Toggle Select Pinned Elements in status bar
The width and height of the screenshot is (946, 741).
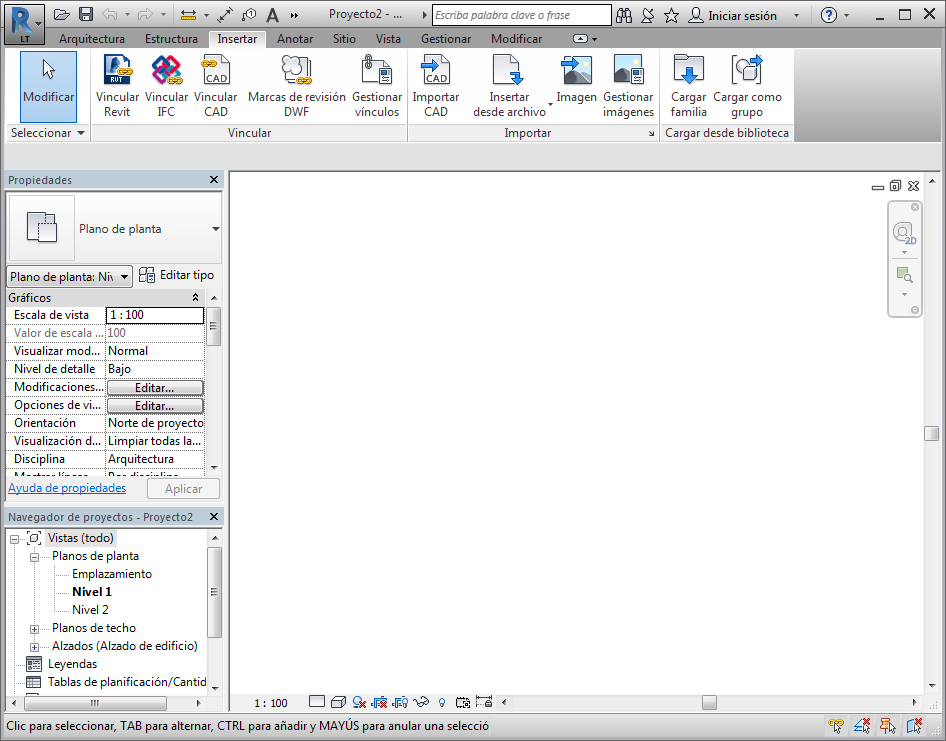(x=888, y=725)
